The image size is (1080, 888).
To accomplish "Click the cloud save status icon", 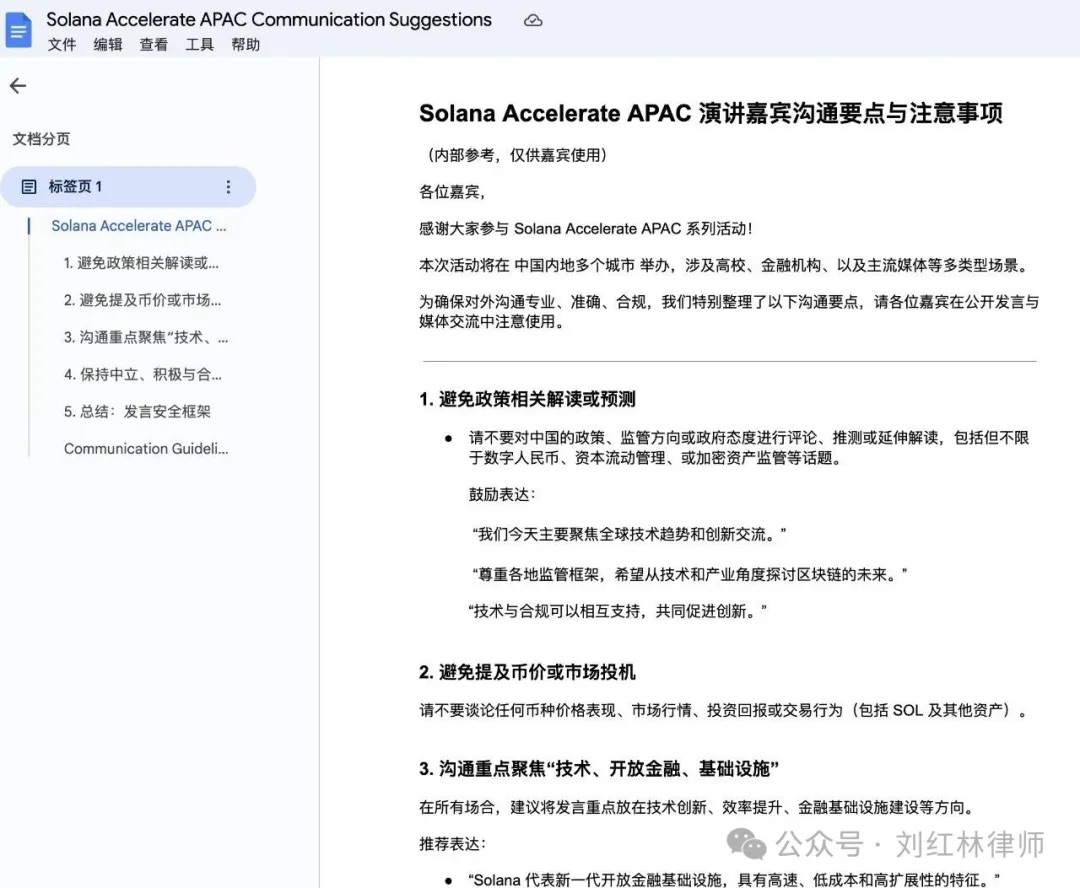I will point(533,19).
